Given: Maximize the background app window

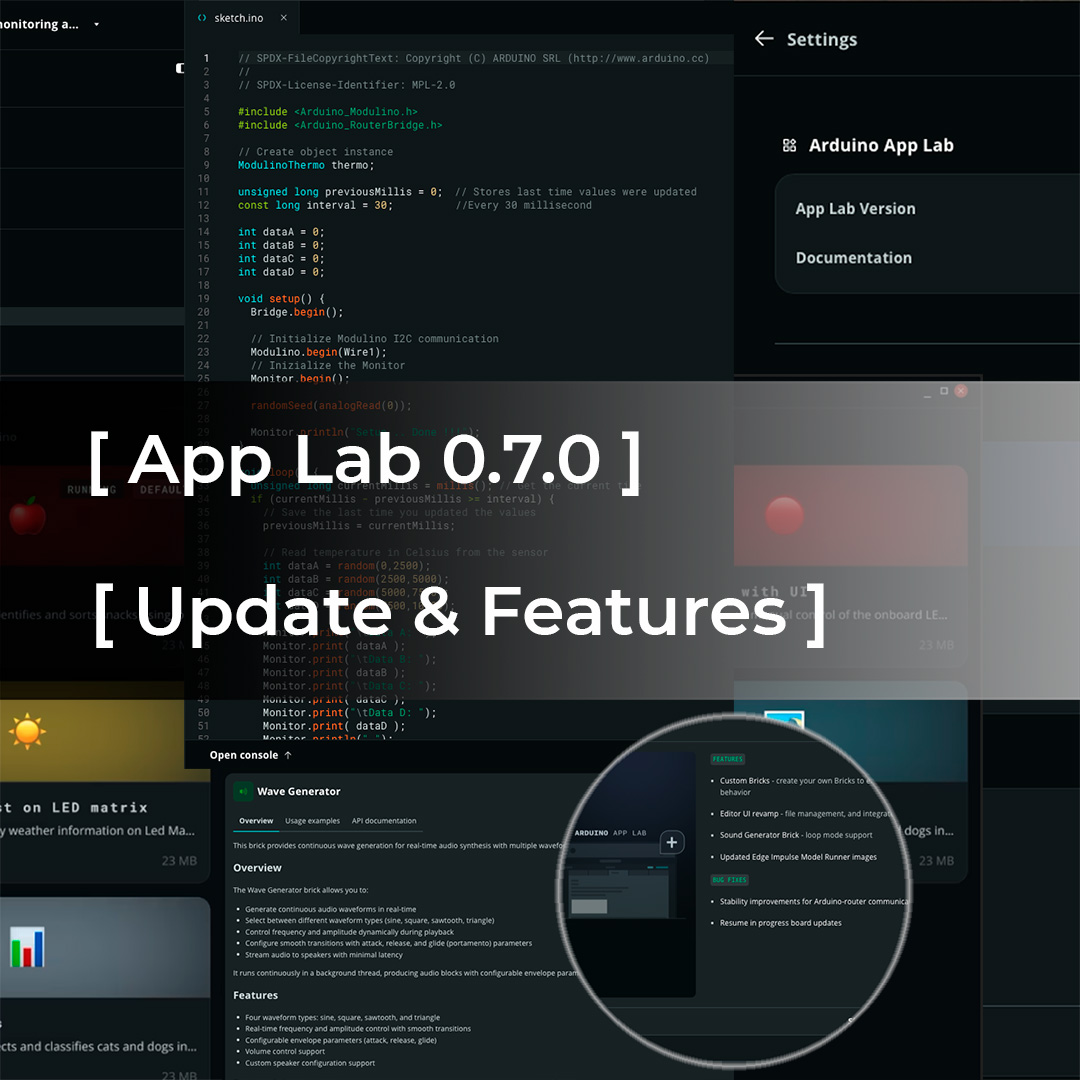Looking at the screenshot, I should 944,391.
